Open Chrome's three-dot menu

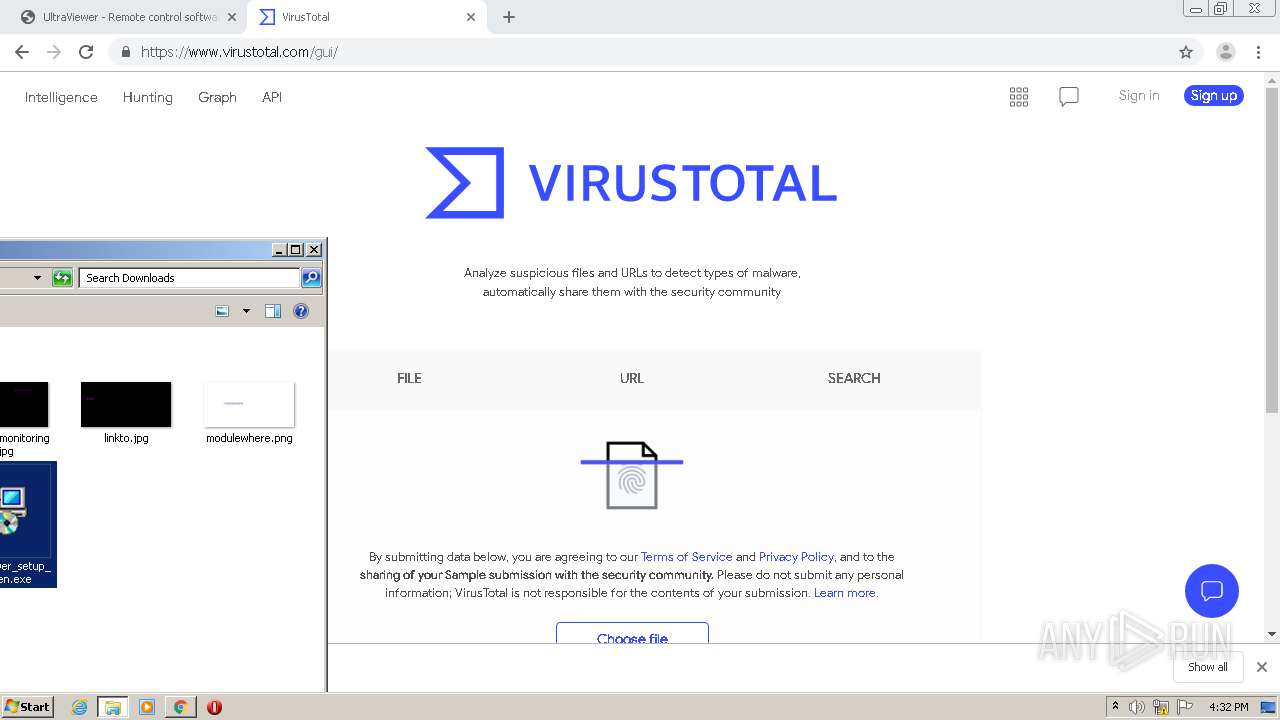pos(1258,52)
